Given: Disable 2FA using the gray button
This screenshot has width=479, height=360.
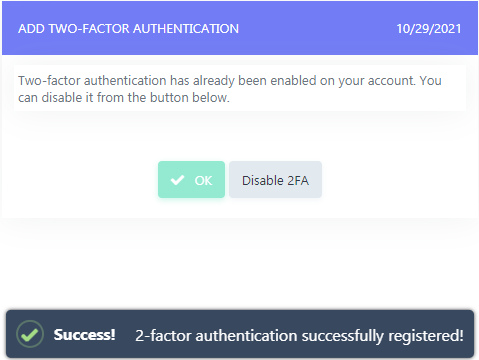Looking at the screenshot, I should (x=275, y=180).
